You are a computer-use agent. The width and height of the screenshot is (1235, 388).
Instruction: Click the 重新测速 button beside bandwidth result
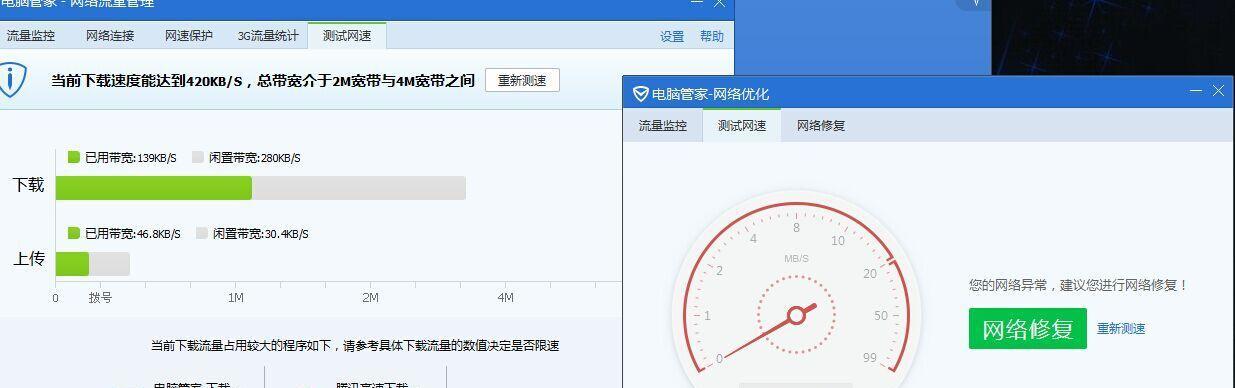click(522, 81)
